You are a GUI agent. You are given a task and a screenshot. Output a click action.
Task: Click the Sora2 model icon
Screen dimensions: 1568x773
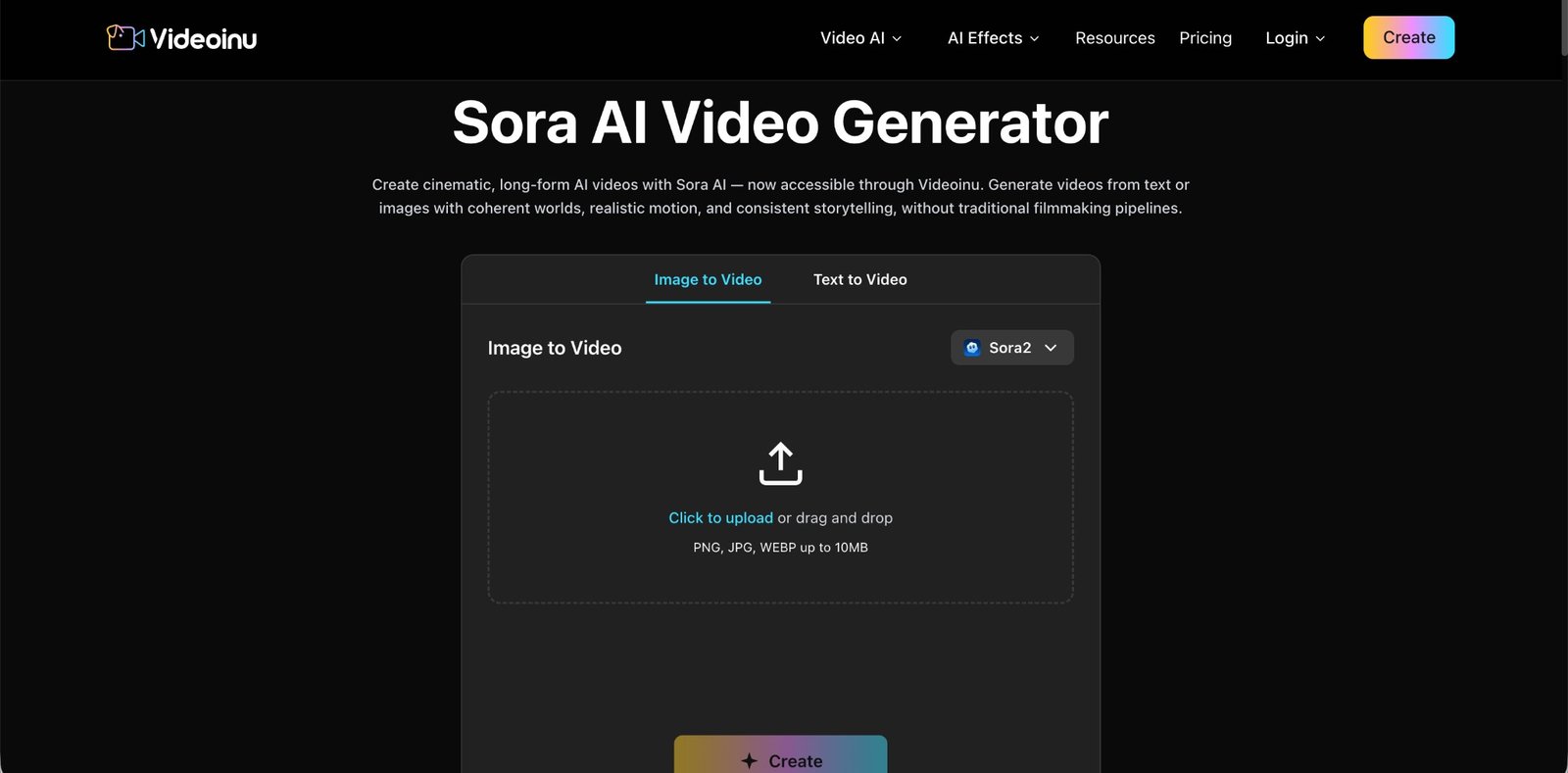click(x=972, y=348)
